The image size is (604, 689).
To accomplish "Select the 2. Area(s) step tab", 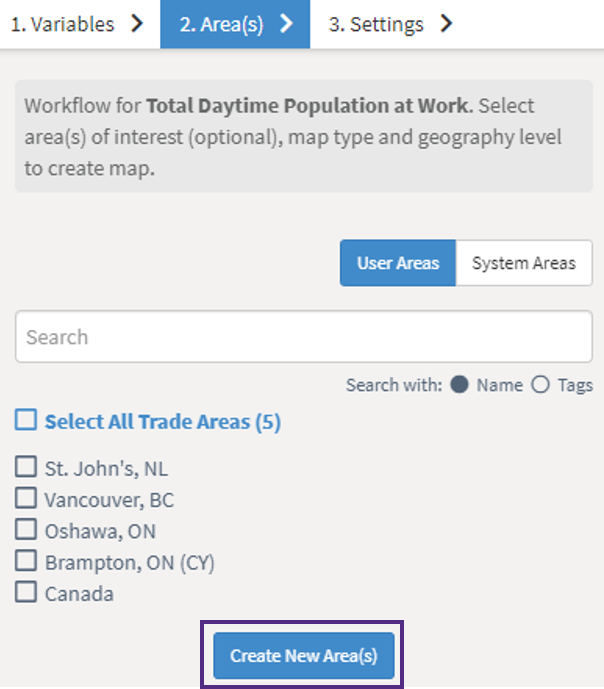I will point(235,24).
